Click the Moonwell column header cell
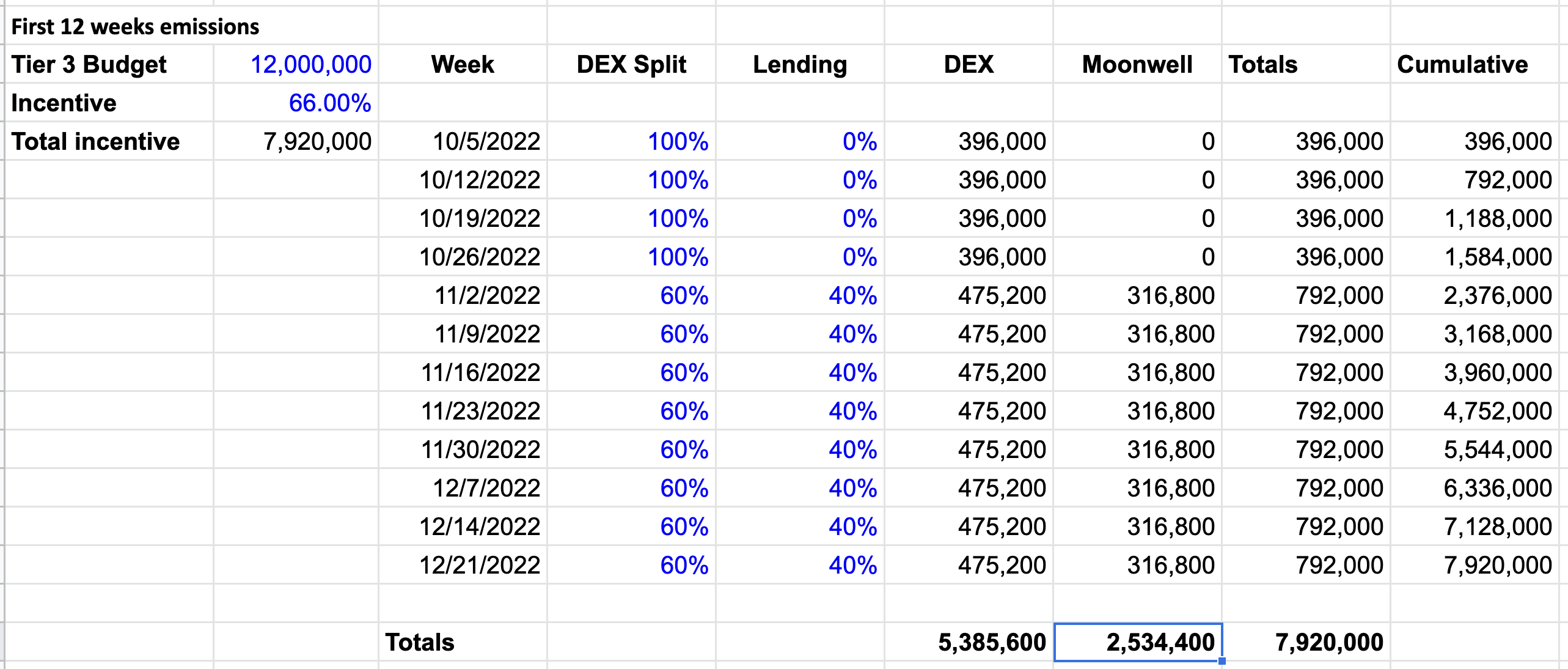The width and height of the screenshot is (1568, 669). pyautogui.click(x=1137, y=64)
